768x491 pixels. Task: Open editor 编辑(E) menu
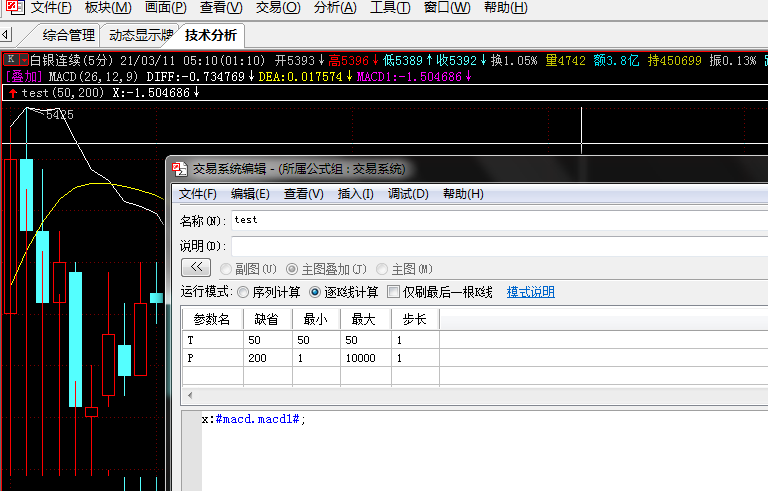tap(250, 194)
